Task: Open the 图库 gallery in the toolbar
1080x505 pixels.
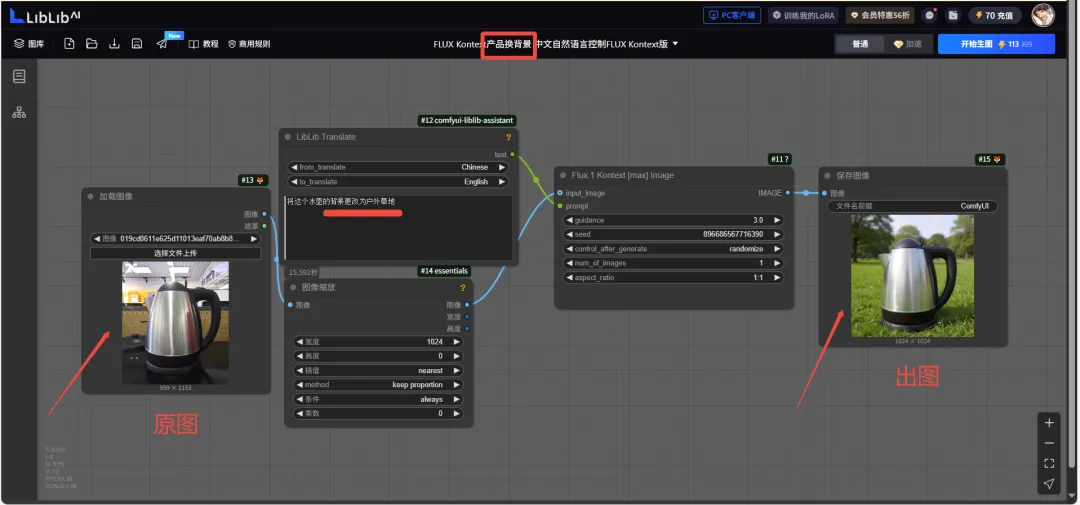Action: coord(29,43)
